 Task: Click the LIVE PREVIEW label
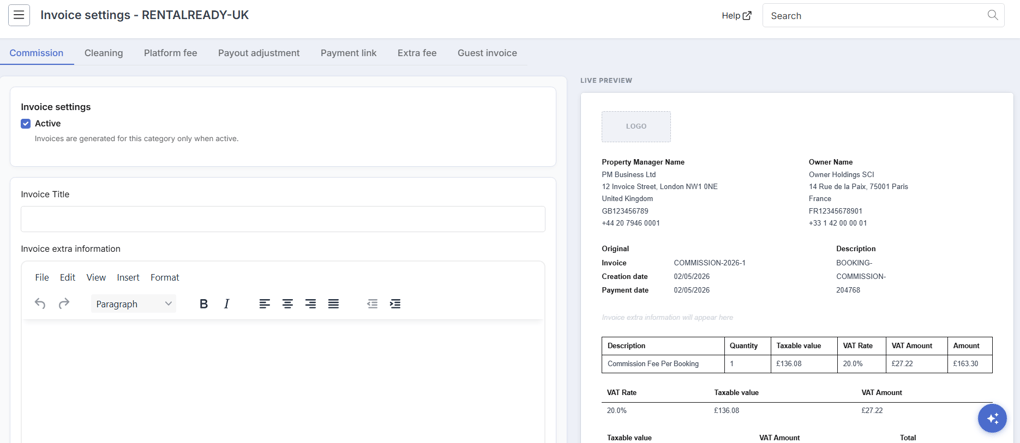point(606,81)
